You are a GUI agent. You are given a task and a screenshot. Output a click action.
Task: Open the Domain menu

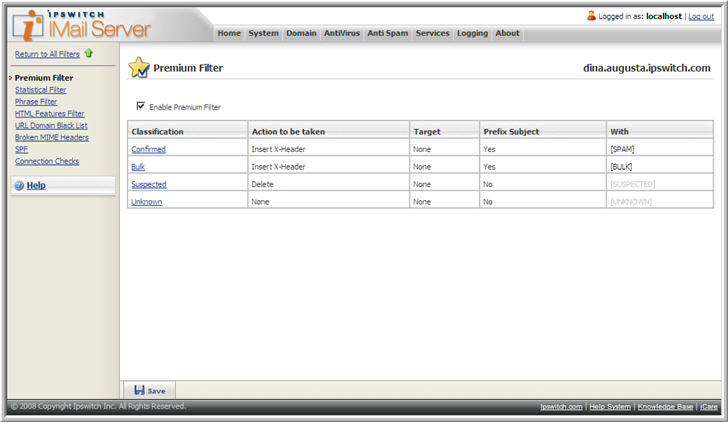pos(301,33)
